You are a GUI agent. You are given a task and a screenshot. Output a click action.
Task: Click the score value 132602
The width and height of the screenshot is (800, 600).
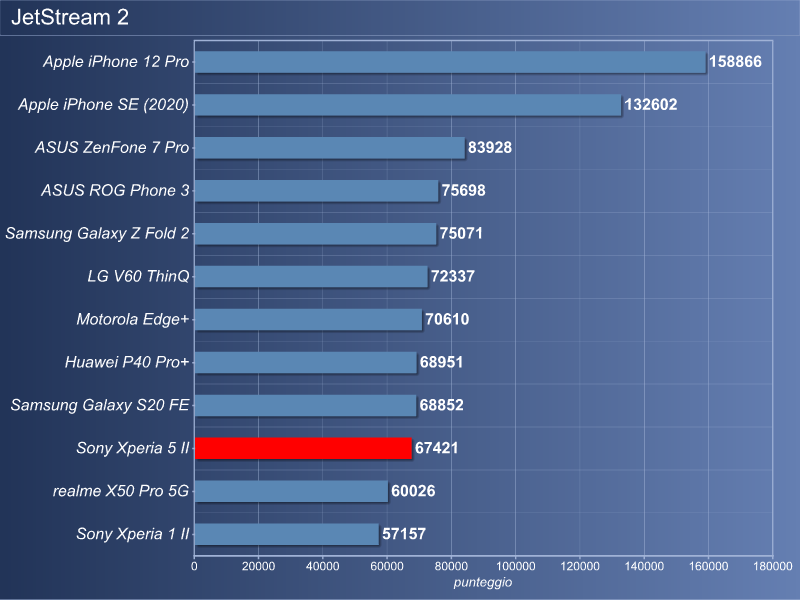click(651, 105)
